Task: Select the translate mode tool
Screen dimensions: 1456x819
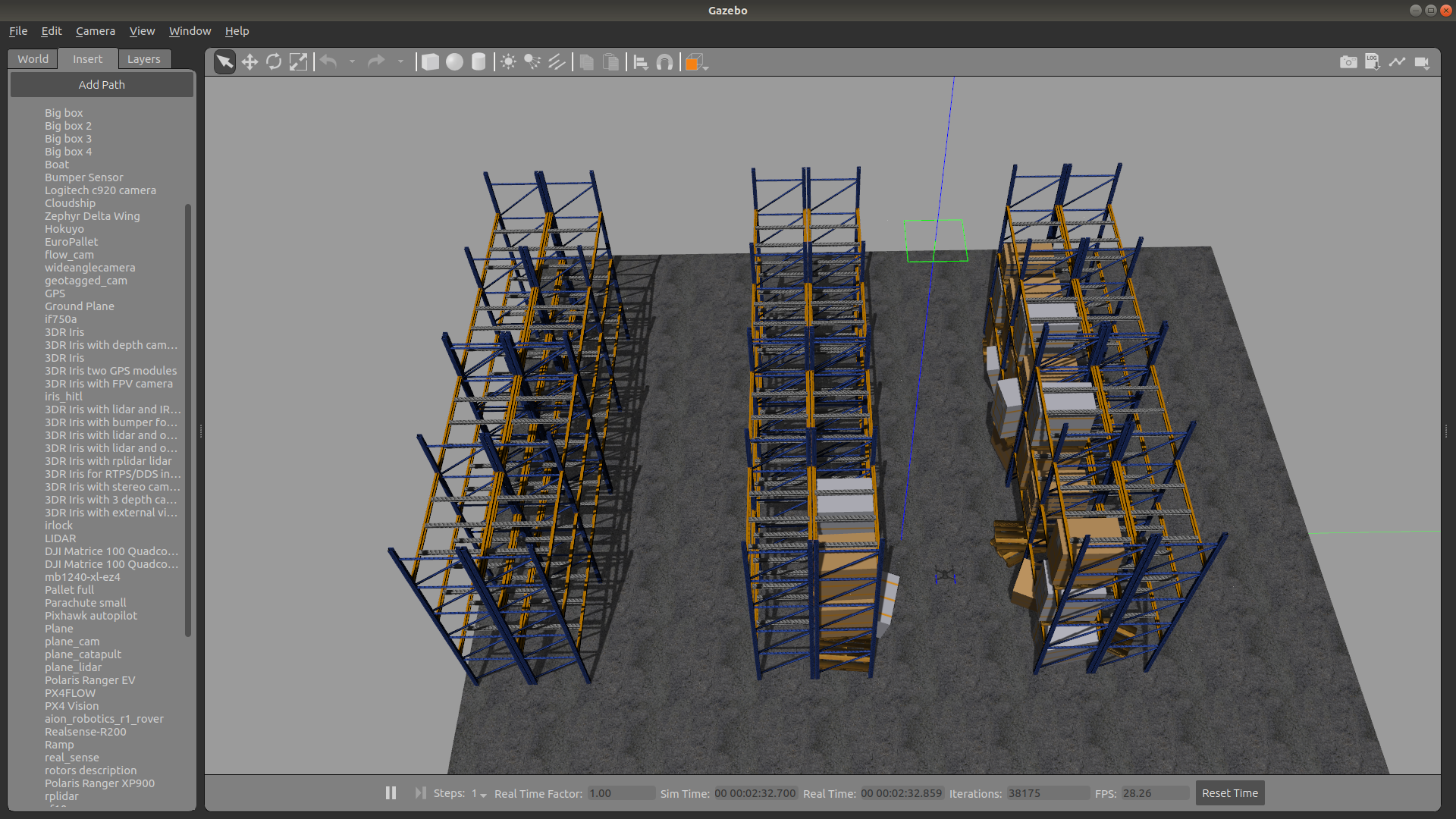Action: click(249, 62)
